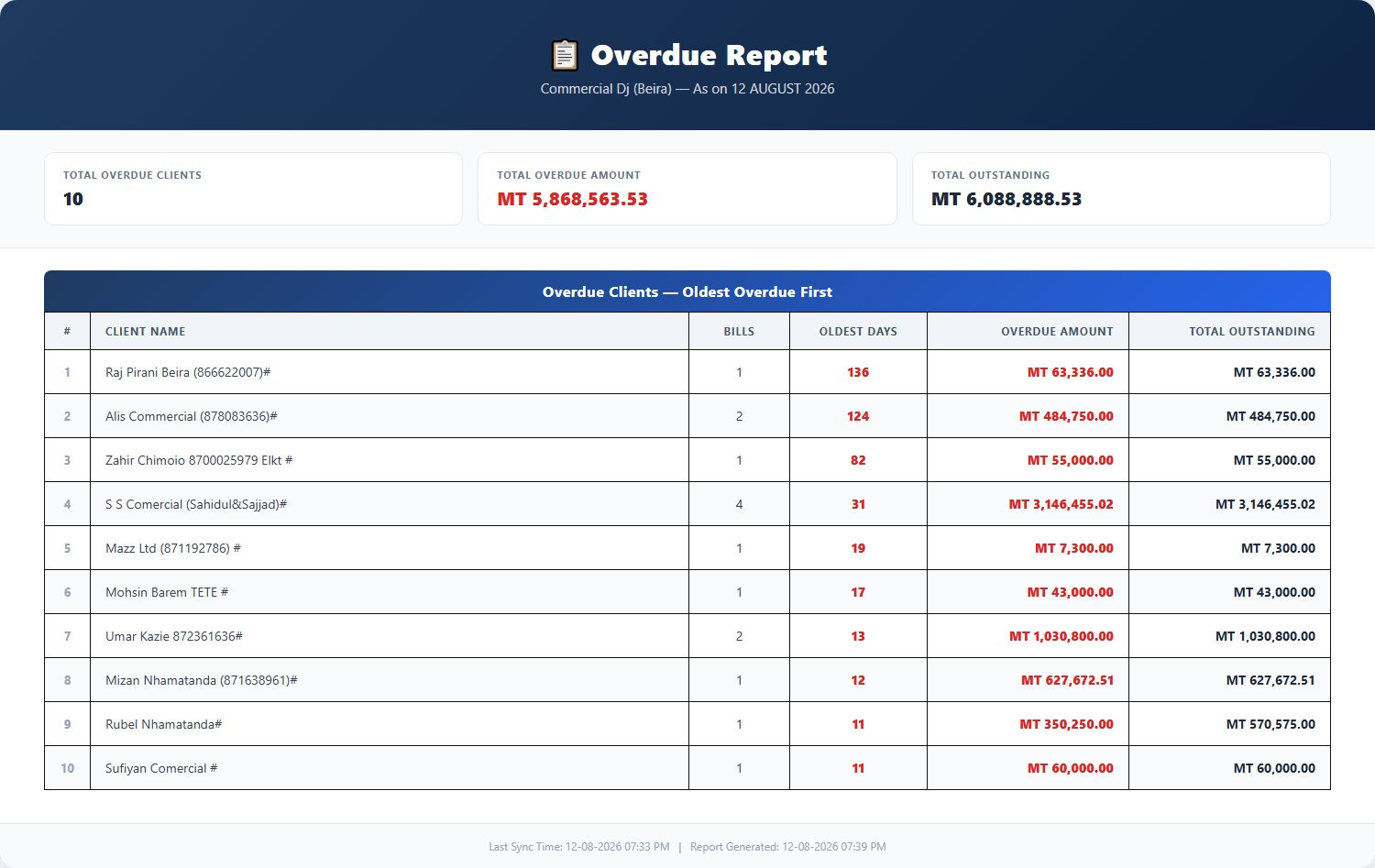Click S S Comercial (Sahidul&Sajjad) client name
This screenshot has width=1375, height=868.
pyautogui.click(x=196, y=504)
